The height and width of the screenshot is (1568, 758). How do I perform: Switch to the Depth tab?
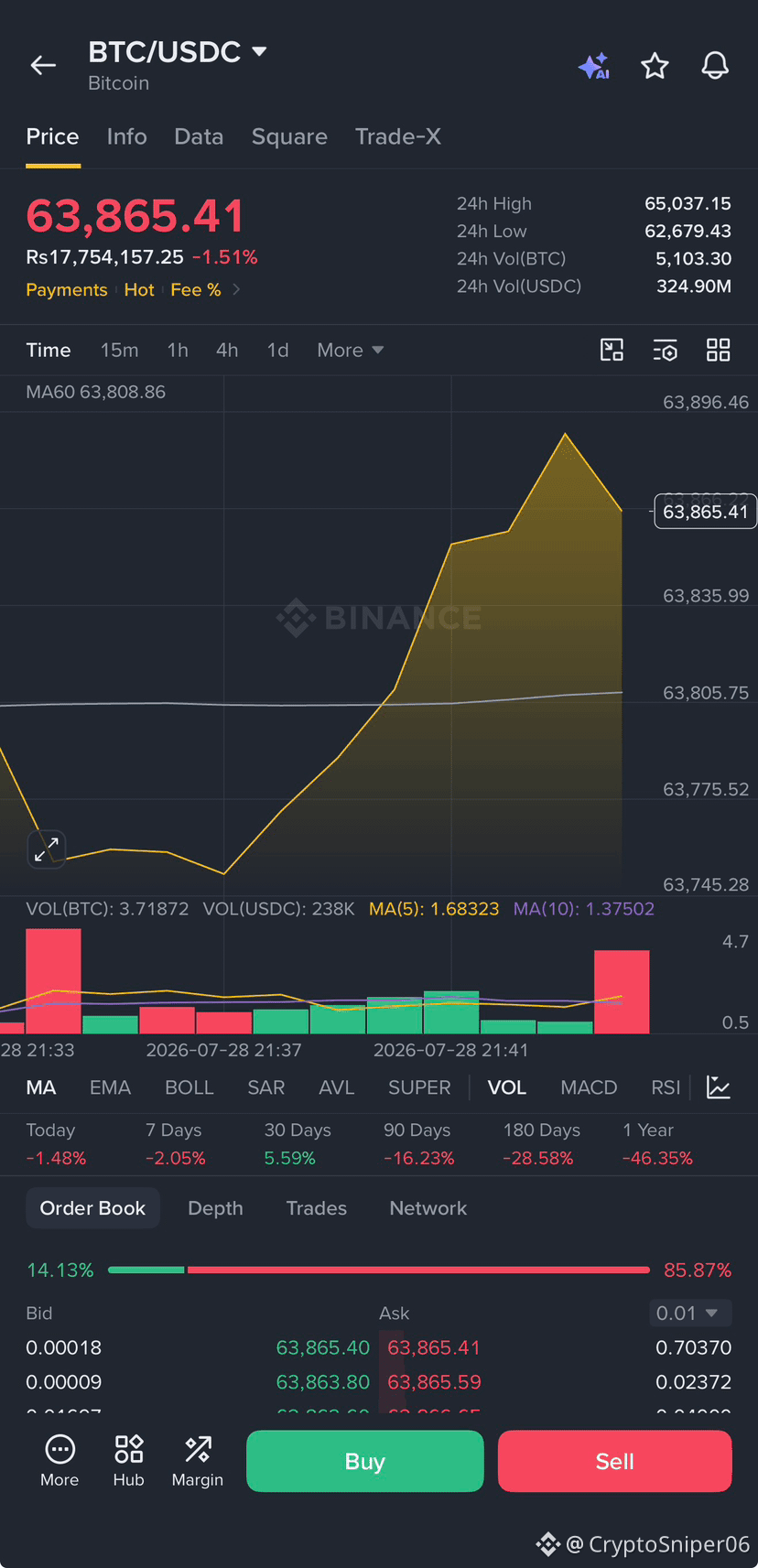[x=215, y=1208]
